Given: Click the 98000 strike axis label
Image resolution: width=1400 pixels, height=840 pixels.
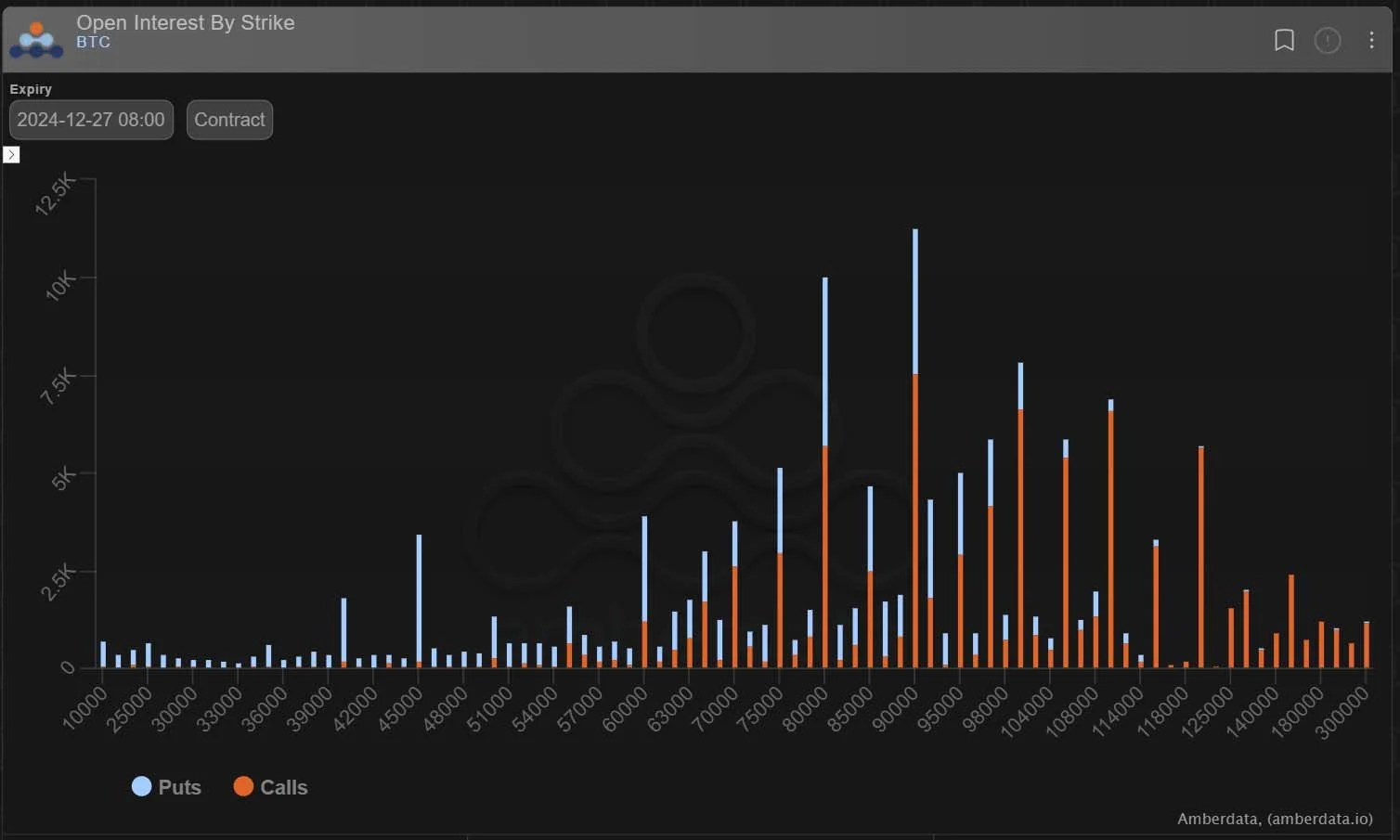Looking at the screenshot, I should (x=986, y=710).
